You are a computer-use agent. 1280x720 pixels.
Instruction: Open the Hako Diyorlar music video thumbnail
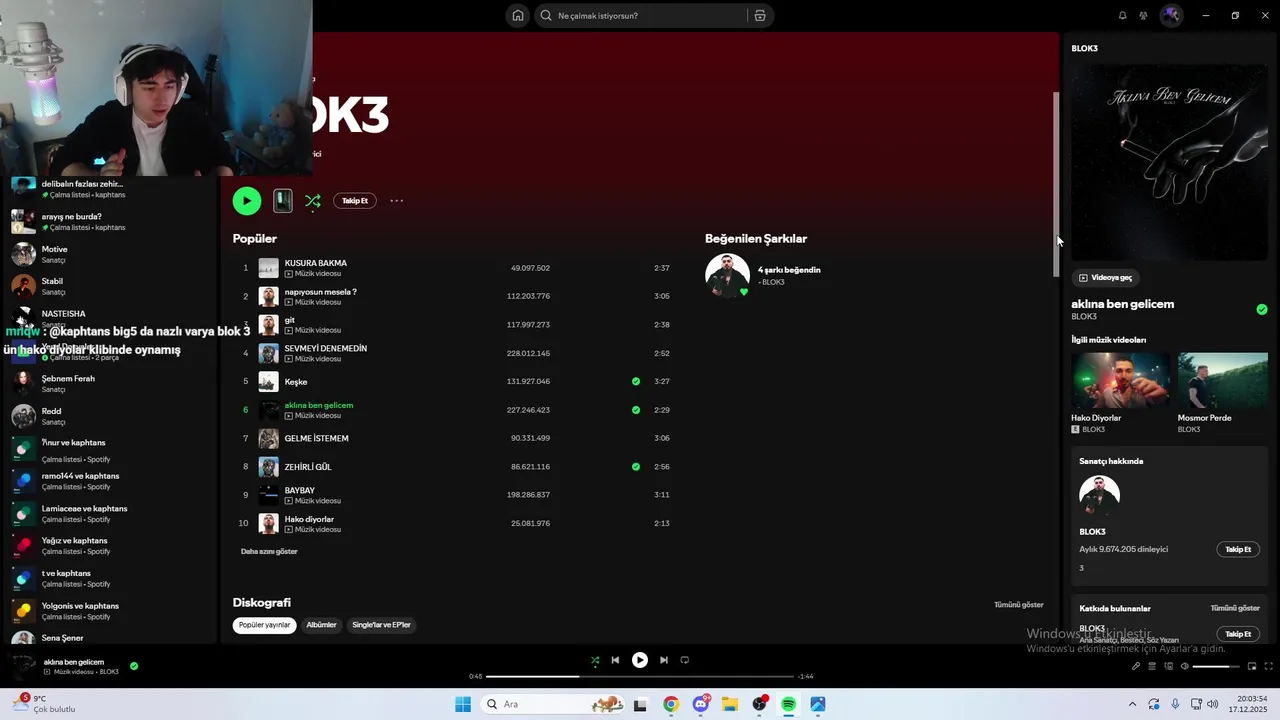1120,380
